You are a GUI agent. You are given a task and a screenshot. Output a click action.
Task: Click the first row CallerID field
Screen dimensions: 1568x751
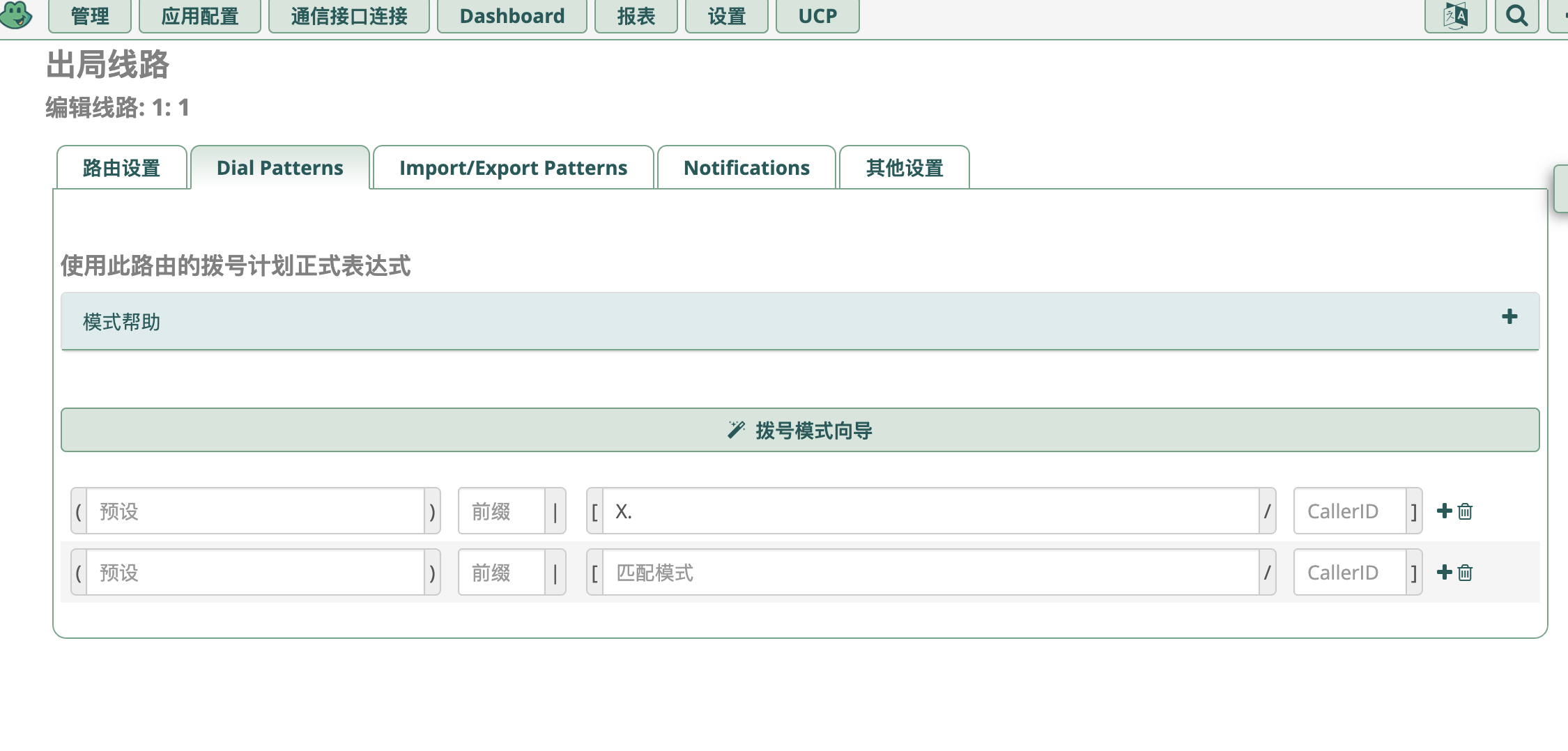point(1349,511)
